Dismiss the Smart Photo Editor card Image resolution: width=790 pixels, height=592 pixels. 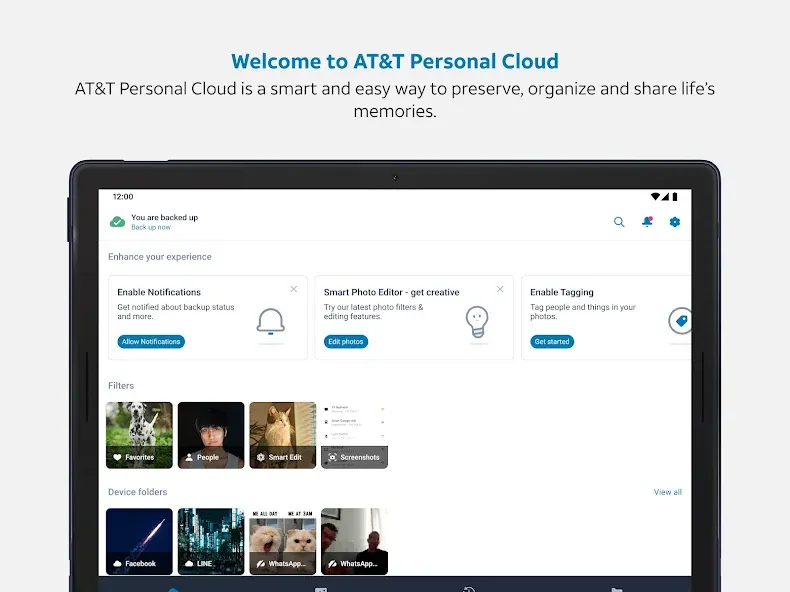[x=500, y=289]
